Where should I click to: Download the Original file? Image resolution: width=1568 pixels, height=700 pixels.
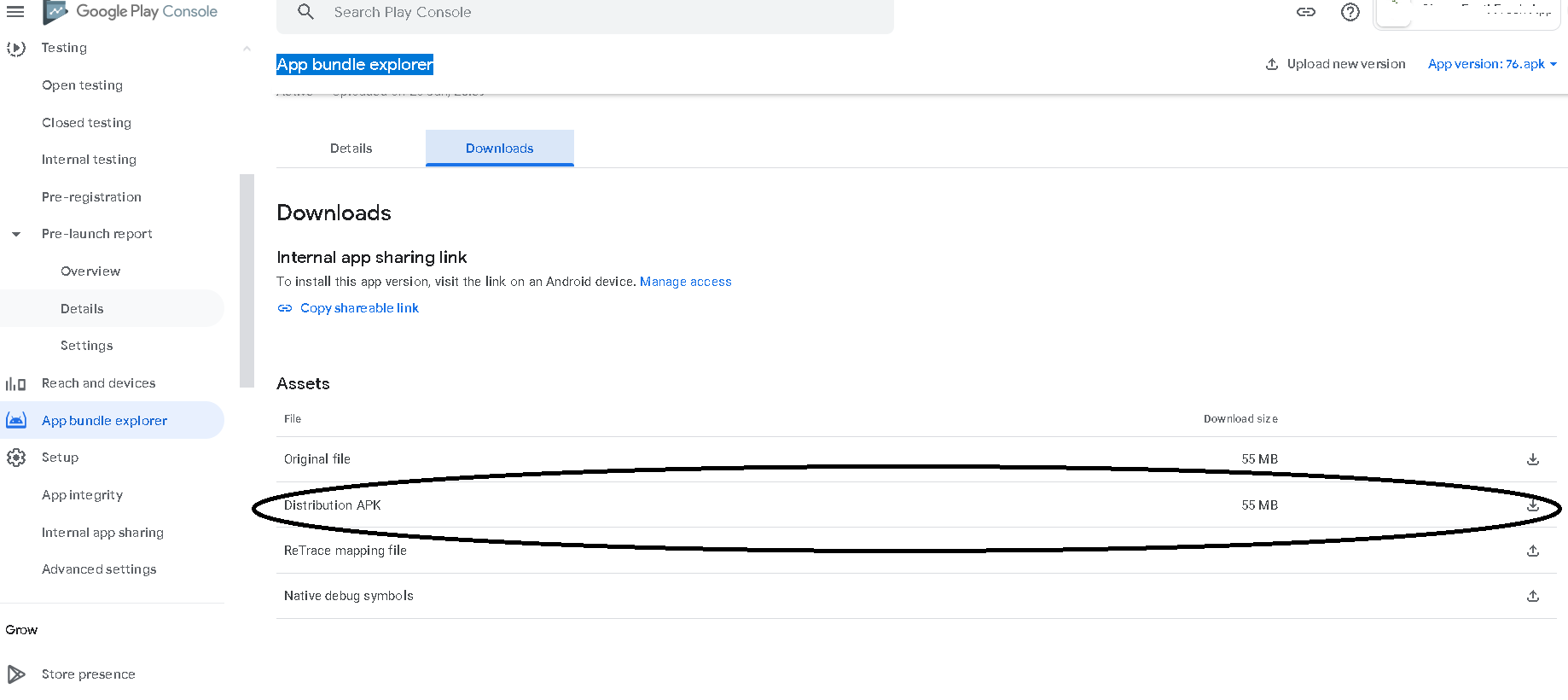(x=1532, y=459)
